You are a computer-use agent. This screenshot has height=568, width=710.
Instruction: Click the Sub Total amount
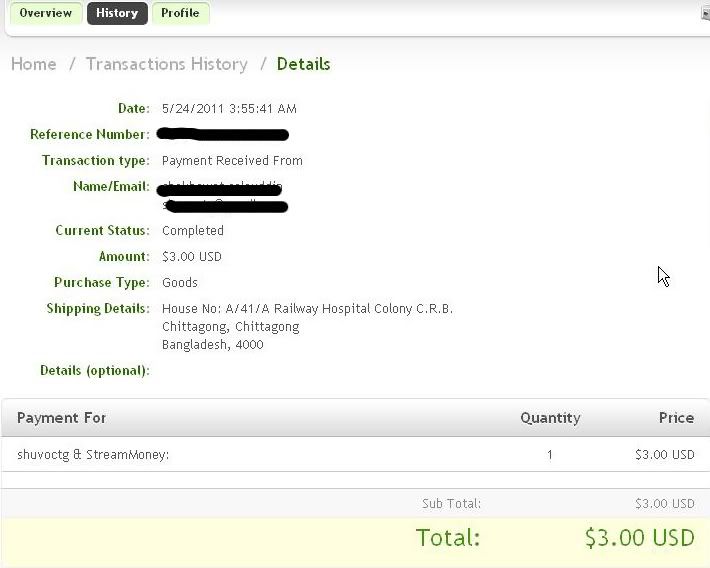[x=665, y=504]
